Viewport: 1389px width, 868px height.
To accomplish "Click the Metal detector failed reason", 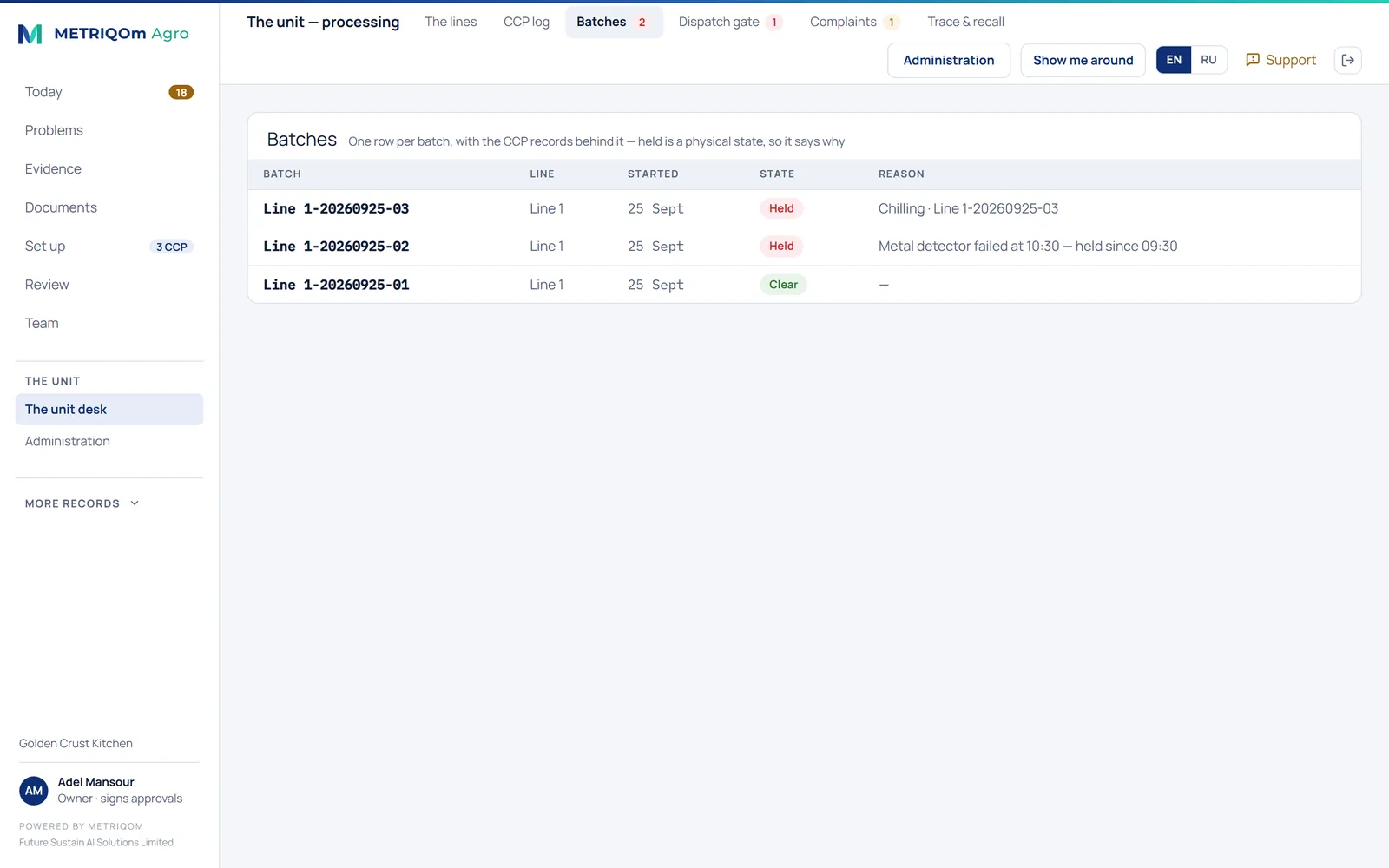I will pos(1028,247).
